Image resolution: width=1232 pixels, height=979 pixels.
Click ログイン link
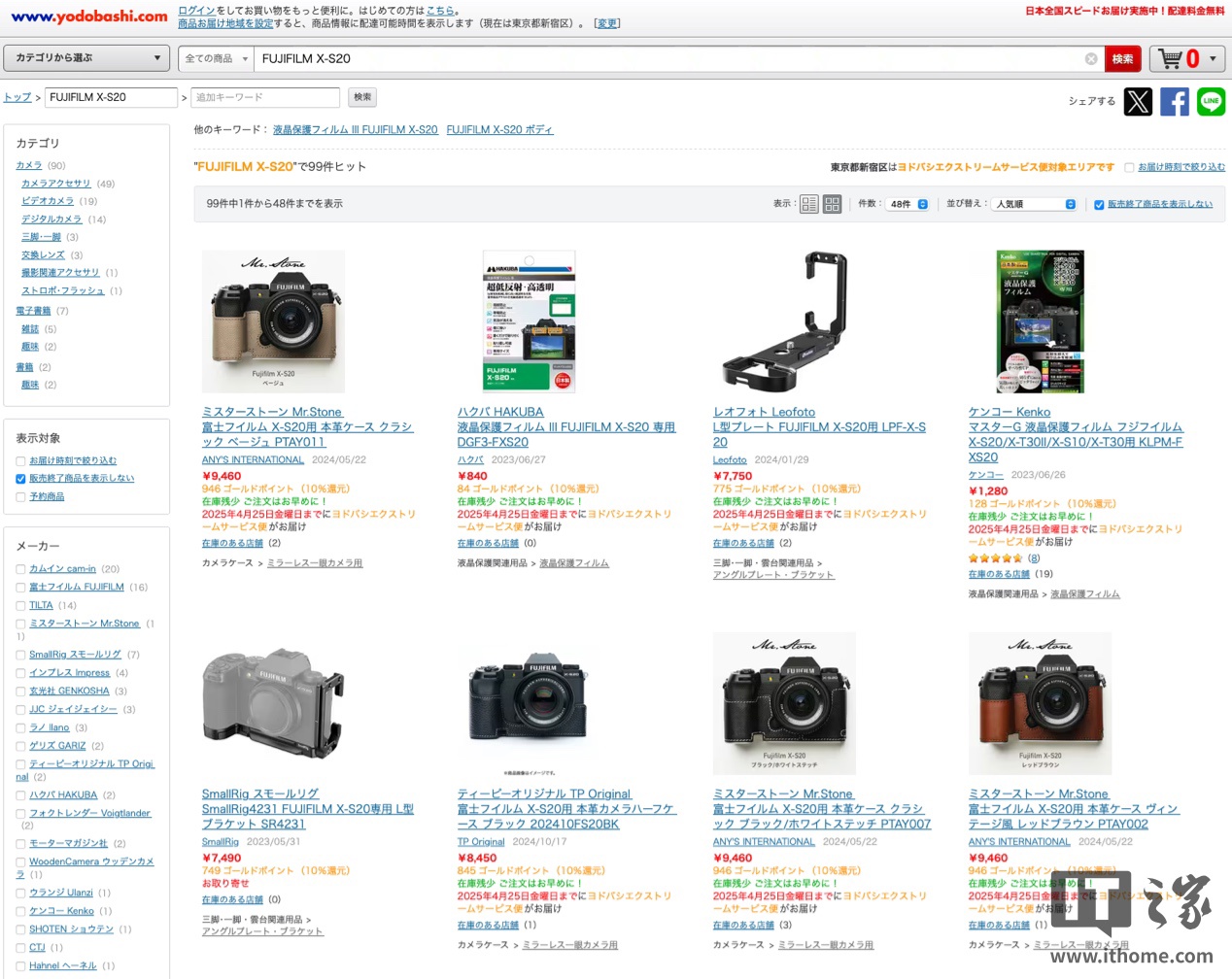(196, 11)
